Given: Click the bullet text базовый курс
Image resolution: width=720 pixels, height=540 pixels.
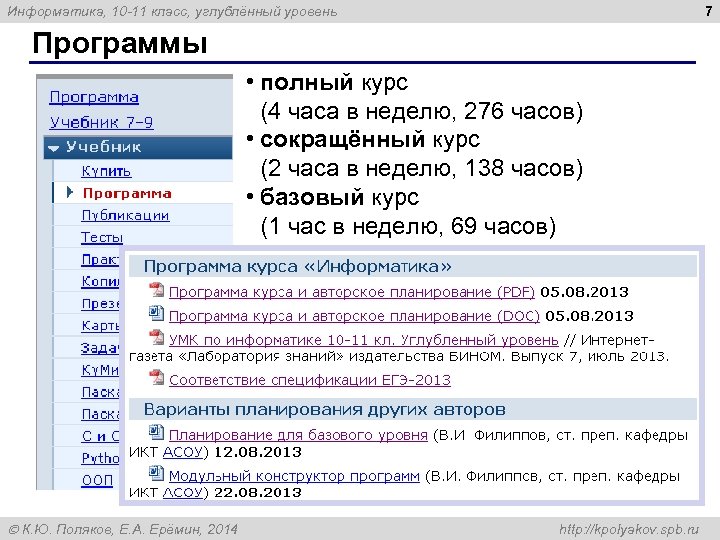Looking at the screenshot, I should pos(339,197).
